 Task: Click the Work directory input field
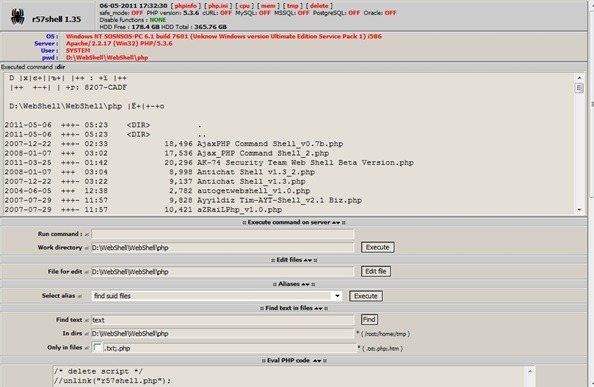point(223,248)
